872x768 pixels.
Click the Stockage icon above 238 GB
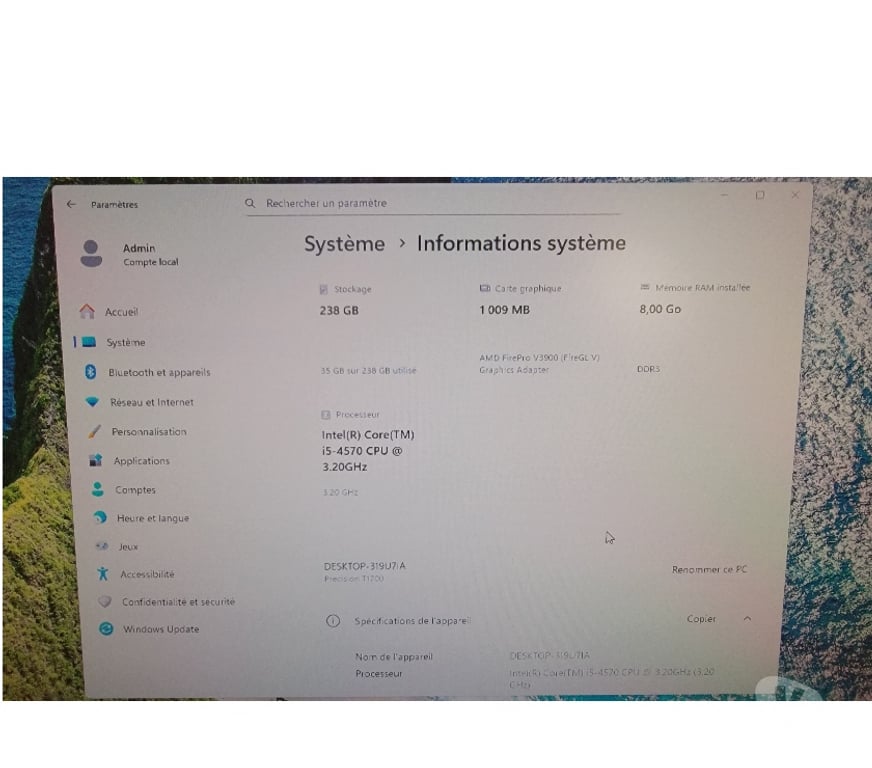322,288
